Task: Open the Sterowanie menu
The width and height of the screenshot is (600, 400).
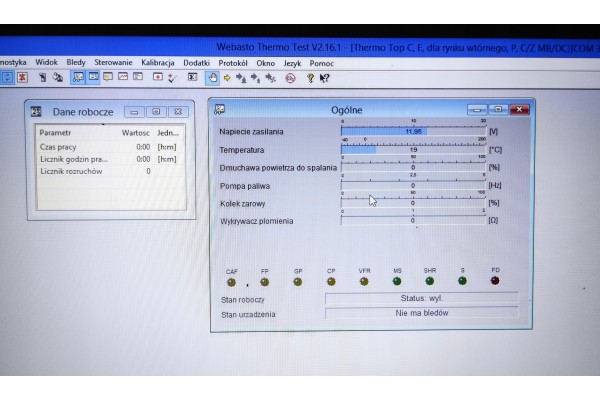Action: point(113,62)
